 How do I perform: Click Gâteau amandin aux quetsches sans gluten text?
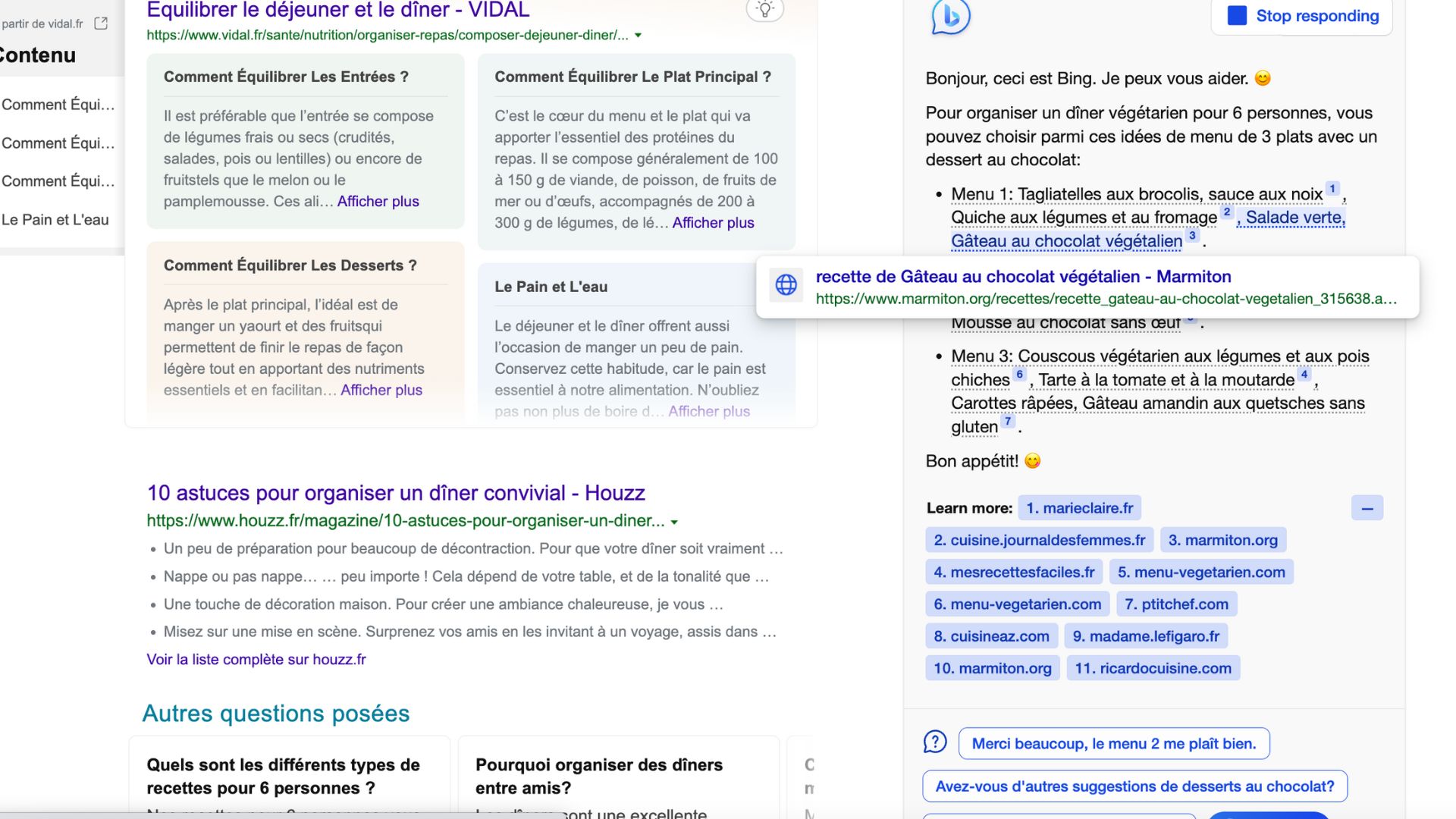click(1158, 415)
